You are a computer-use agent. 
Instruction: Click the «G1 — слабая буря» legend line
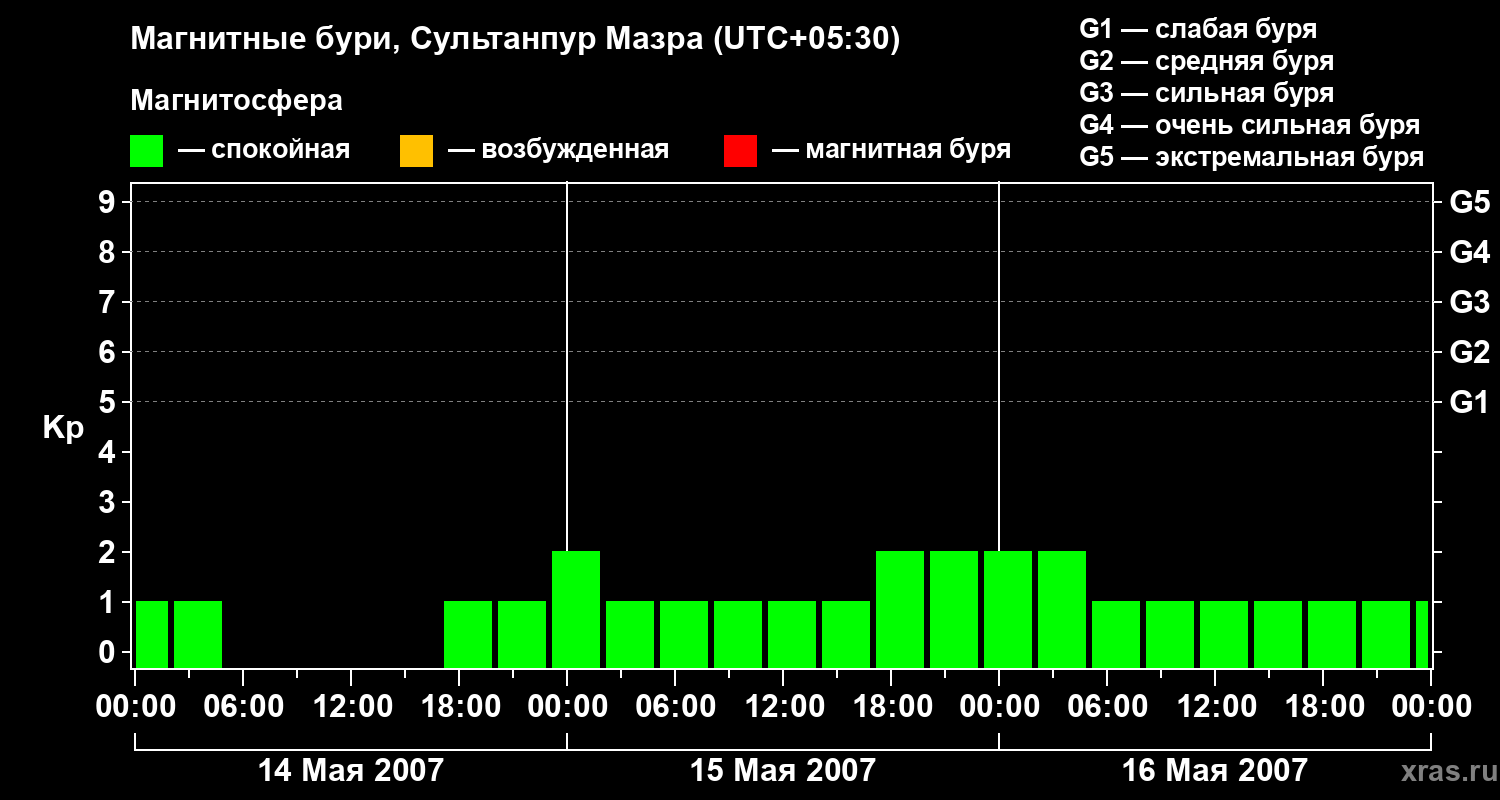click(1198, 28)
